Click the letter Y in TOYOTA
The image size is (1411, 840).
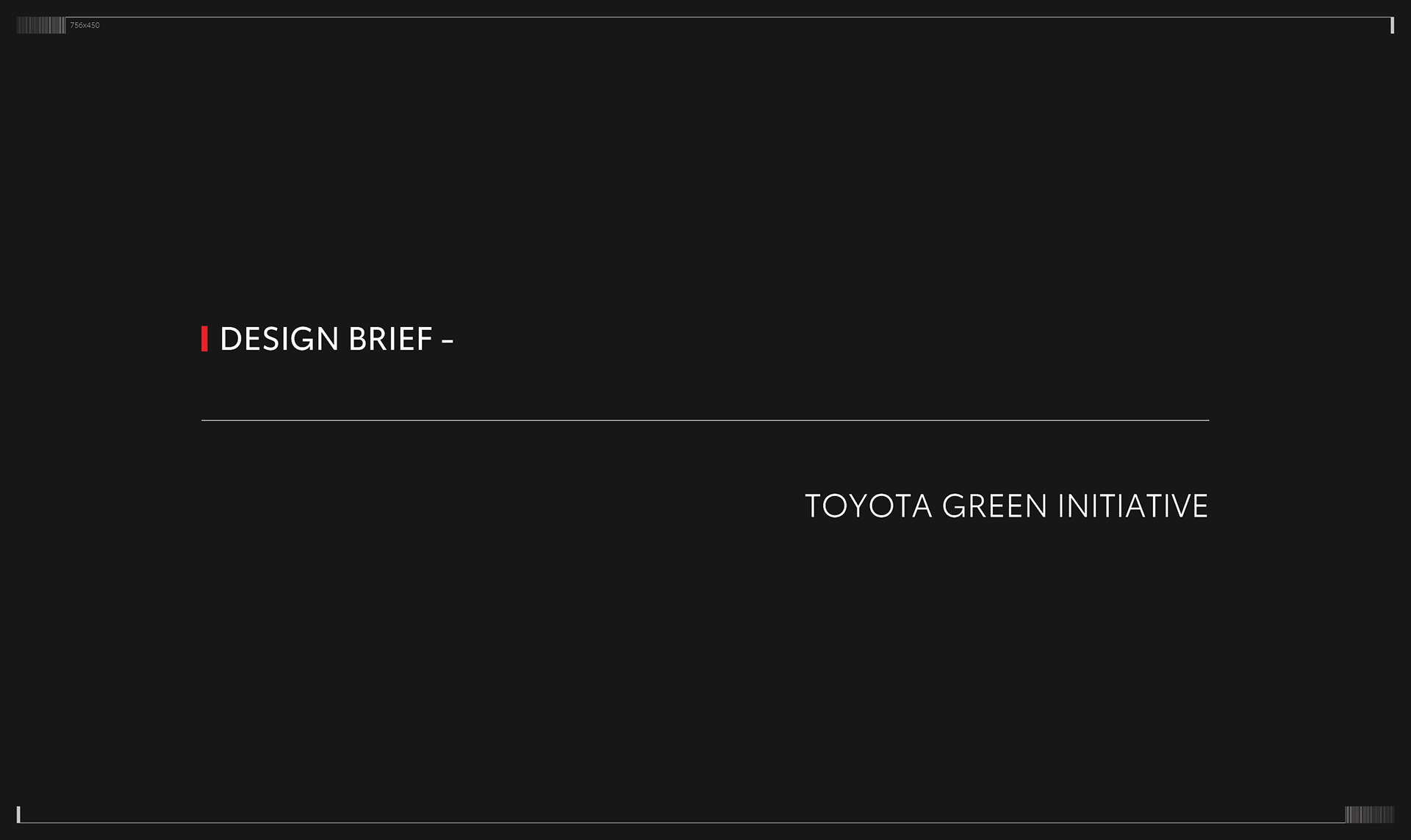(857, 506)
